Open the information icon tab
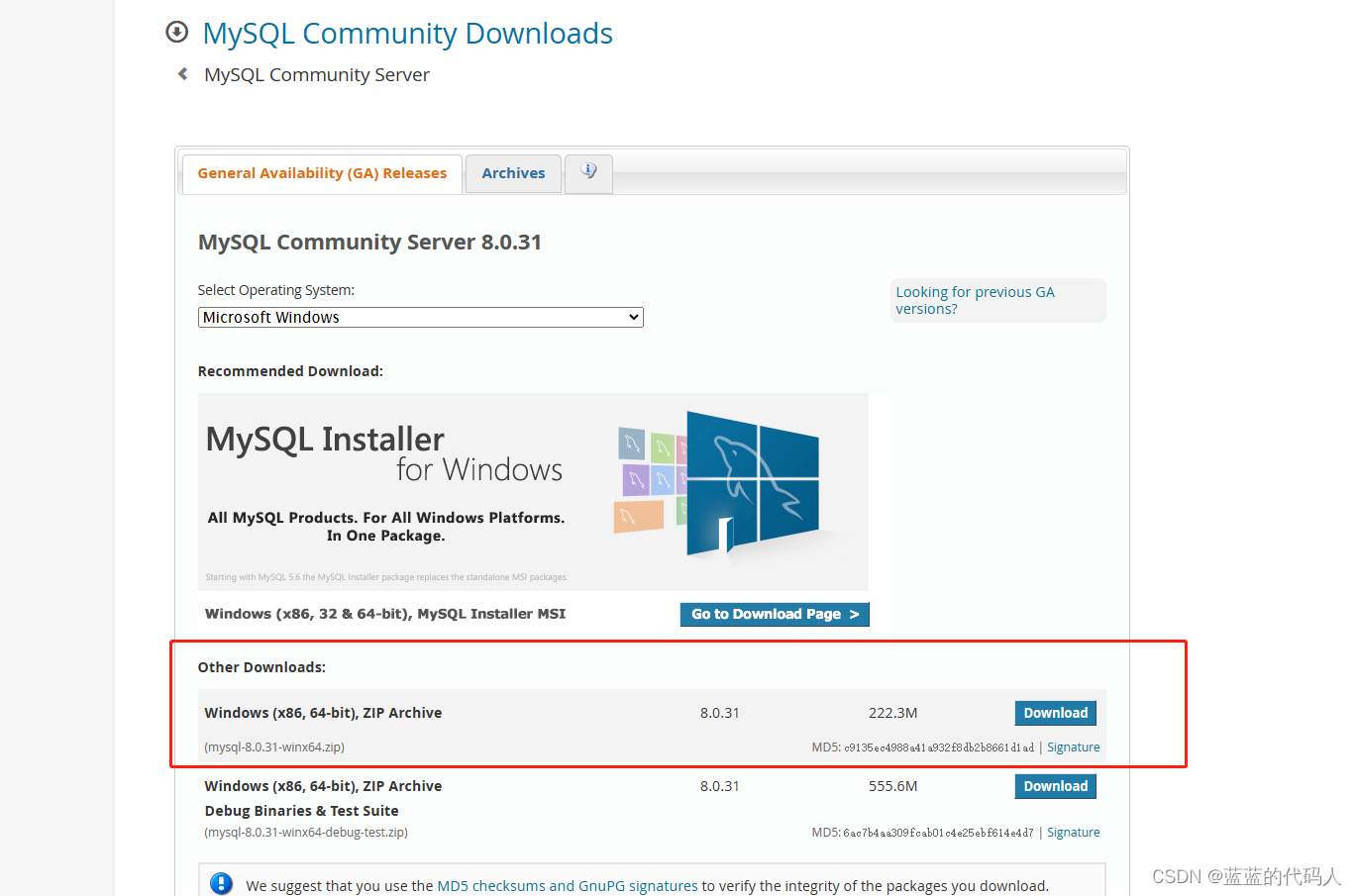The height and width of the screenshot is (896, 1357). (x=588, y=172)
